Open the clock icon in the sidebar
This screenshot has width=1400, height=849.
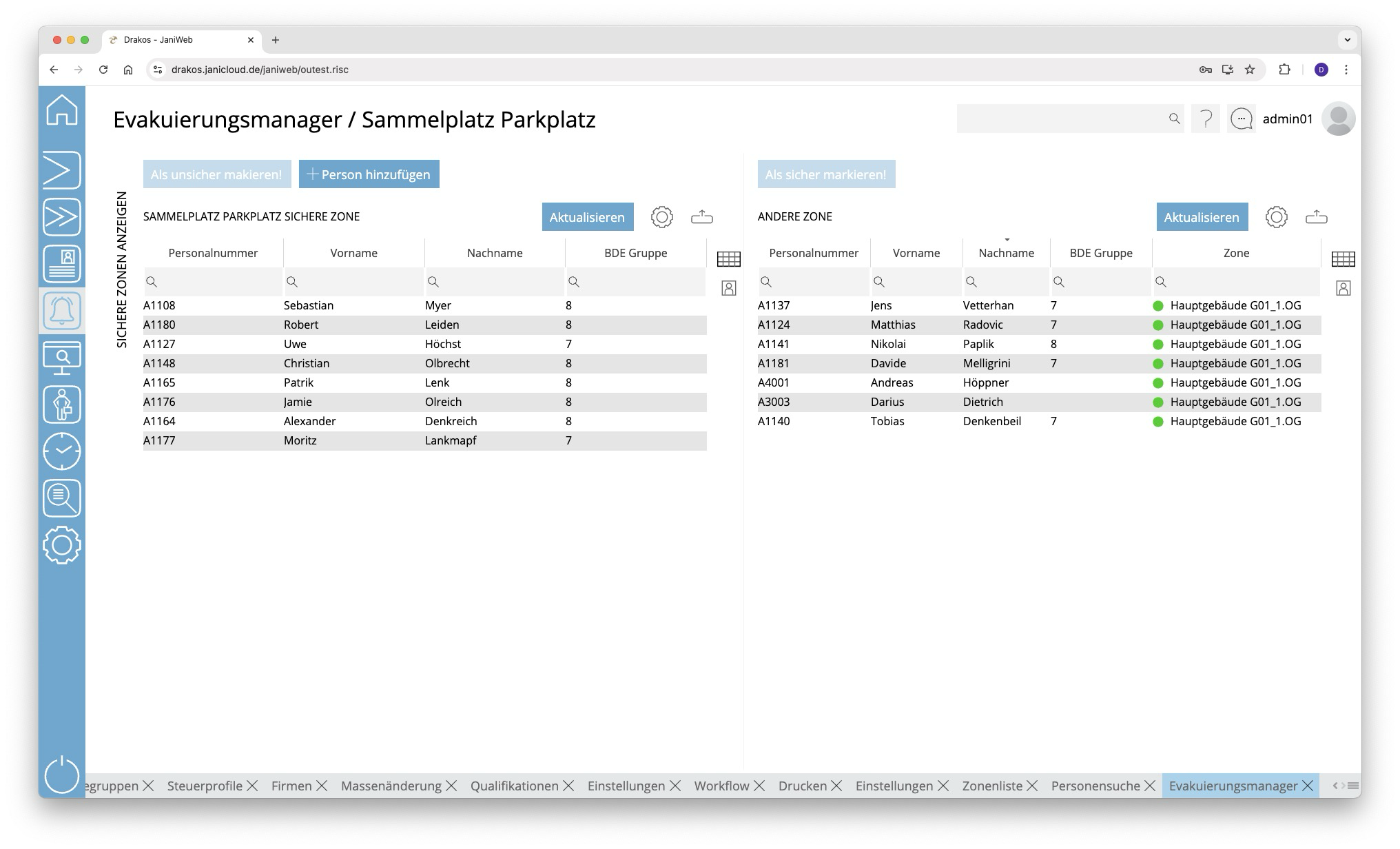pos(62,451)
